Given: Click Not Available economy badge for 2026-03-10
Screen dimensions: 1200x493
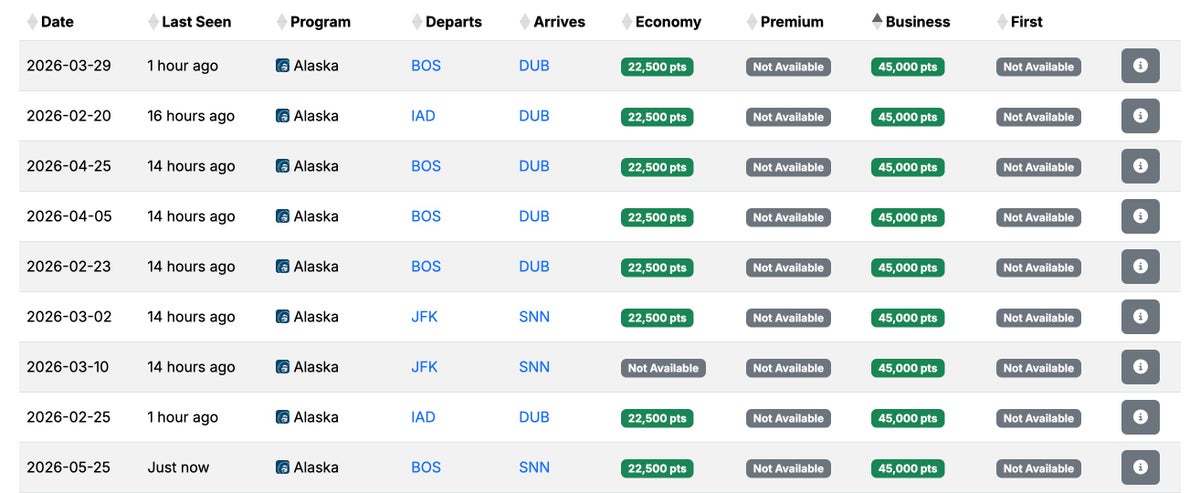Looking at the screenshot, I should [x=663, y=368].
